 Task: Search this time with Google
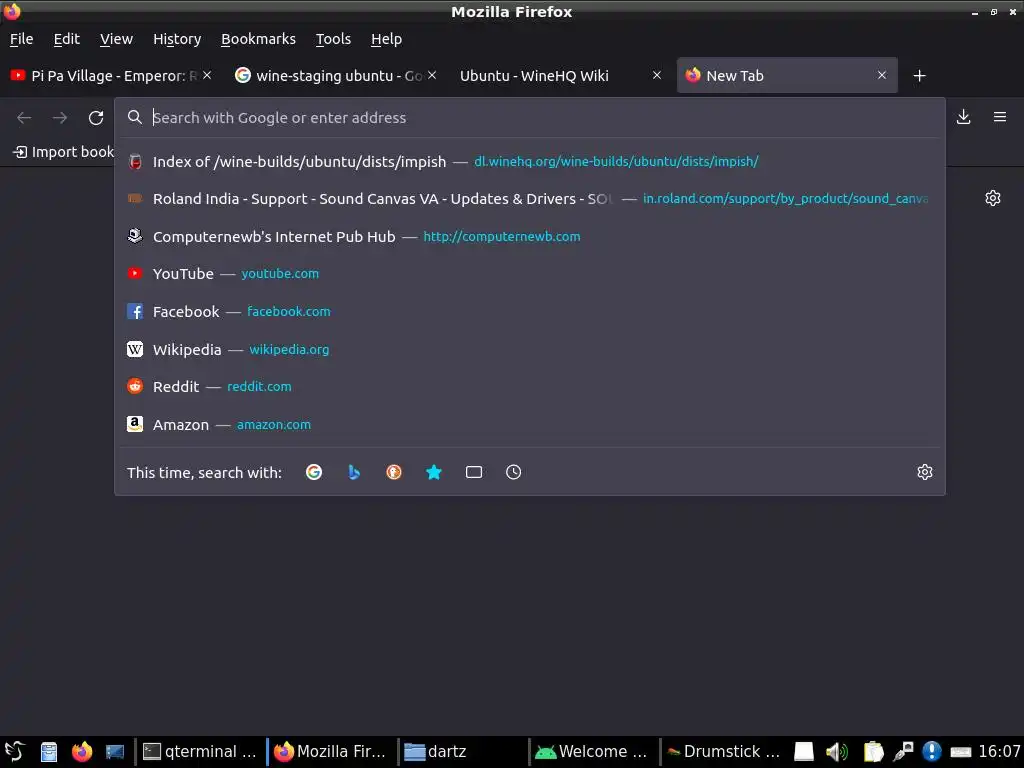click(x=314, y=472)
